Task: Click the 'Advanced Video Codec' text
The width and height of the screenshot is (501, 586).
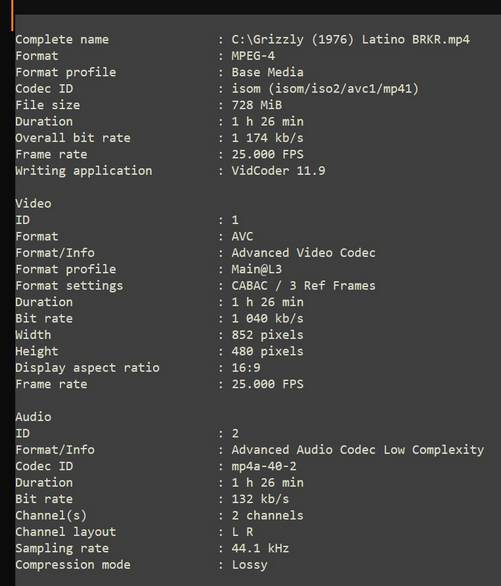Action: 303,253
